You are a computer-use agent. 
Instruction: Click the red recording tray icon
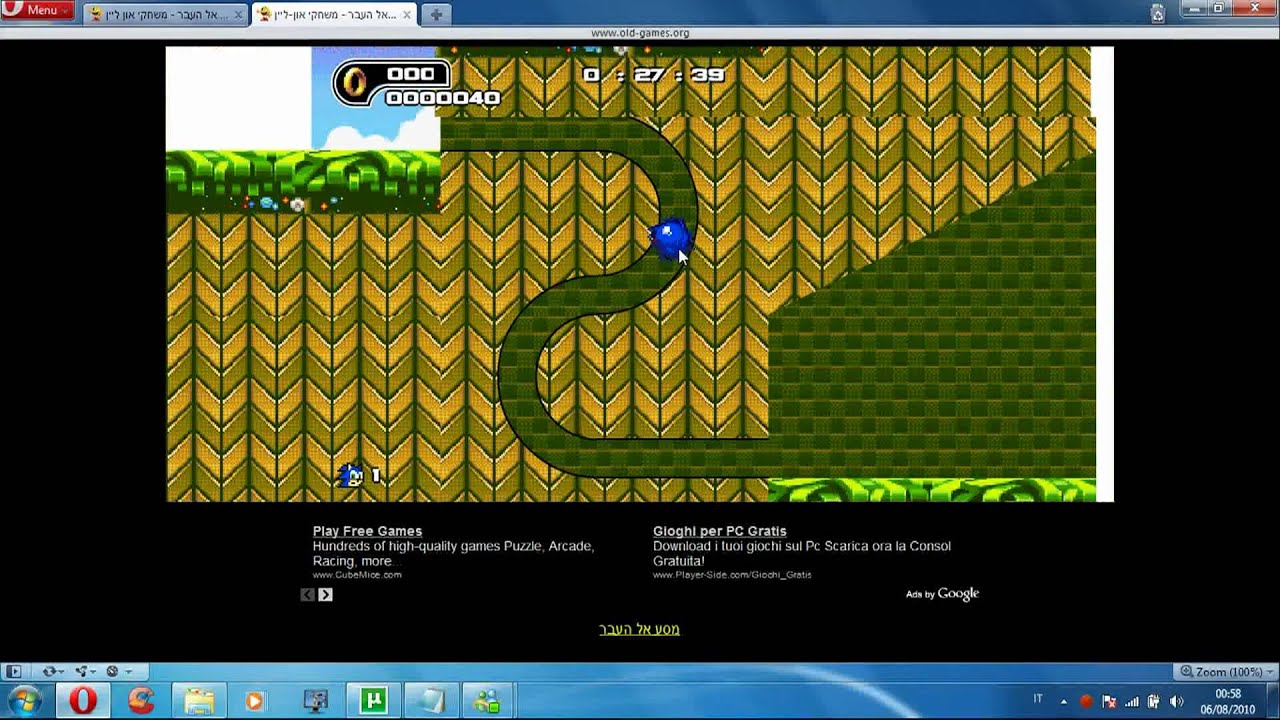(x=1086, y=701)
